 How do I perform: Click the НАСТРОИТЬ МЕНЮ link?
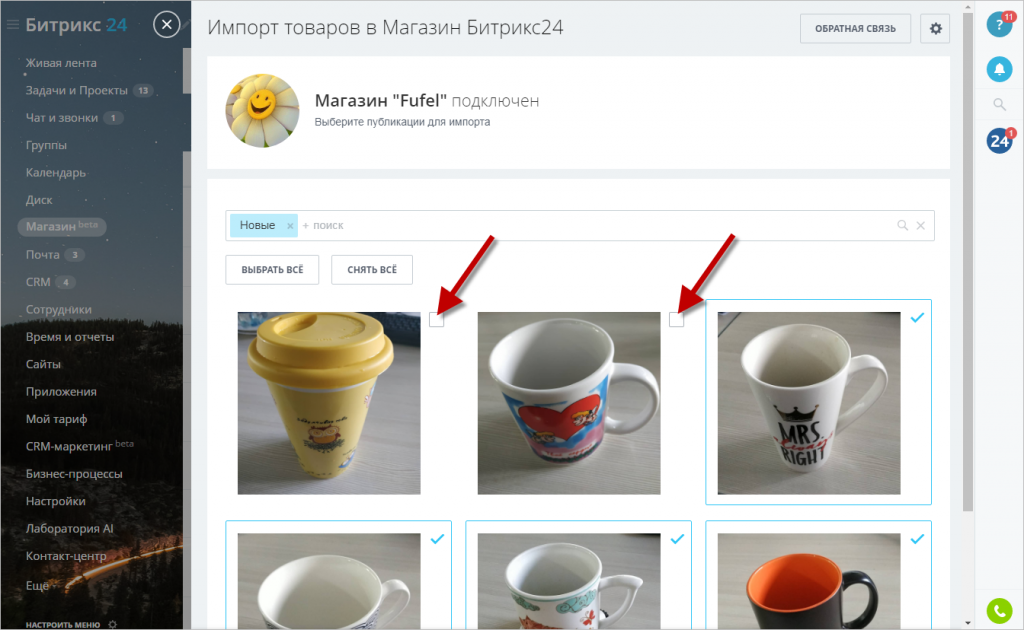point(63,625)
